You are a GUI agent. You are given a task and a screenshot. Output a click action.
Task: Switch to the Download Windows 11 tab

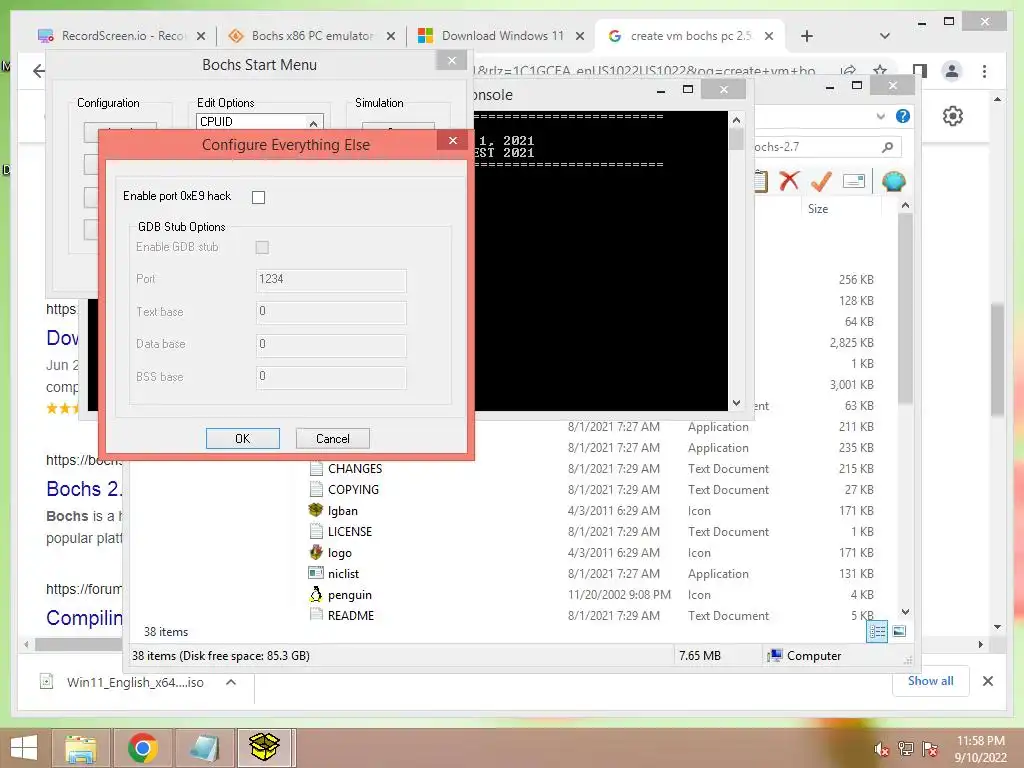tap(502, 36)
